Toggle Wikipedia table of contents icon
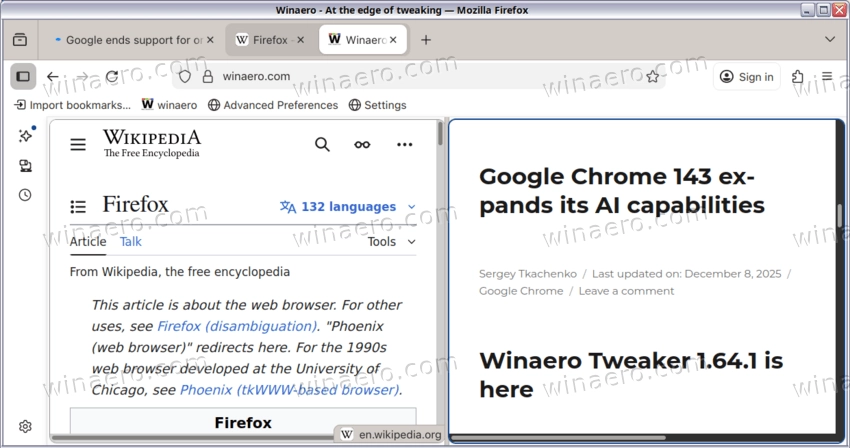The height and width of the screenshot is (448, 850). click(78, 207)
